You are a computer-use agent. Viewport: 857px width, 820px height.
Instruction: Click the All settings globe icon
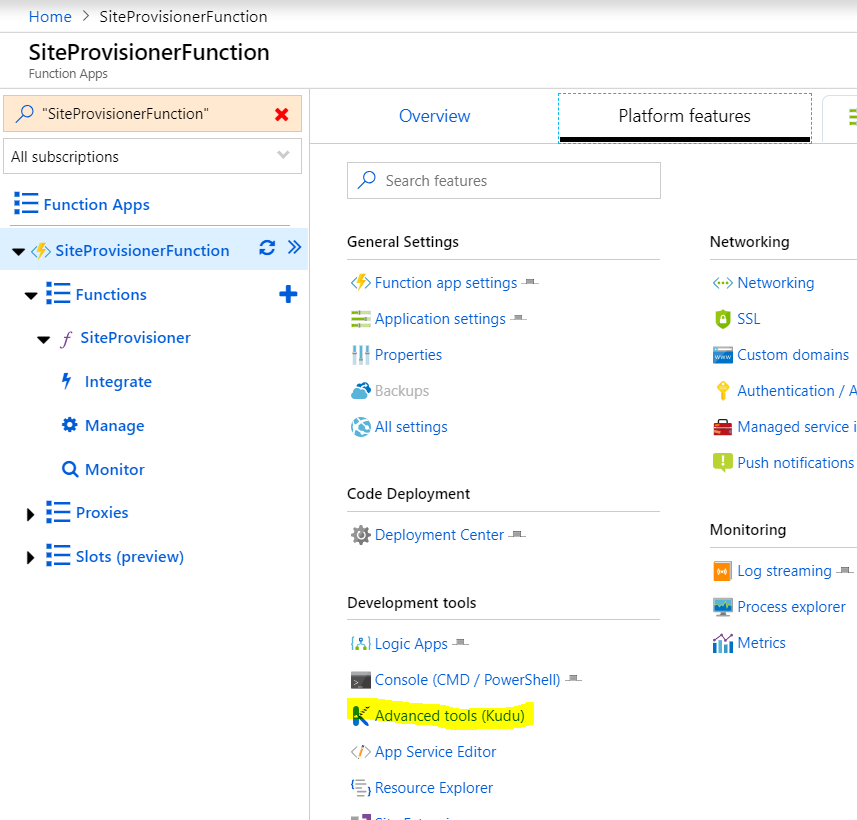(x=361, y=427)
